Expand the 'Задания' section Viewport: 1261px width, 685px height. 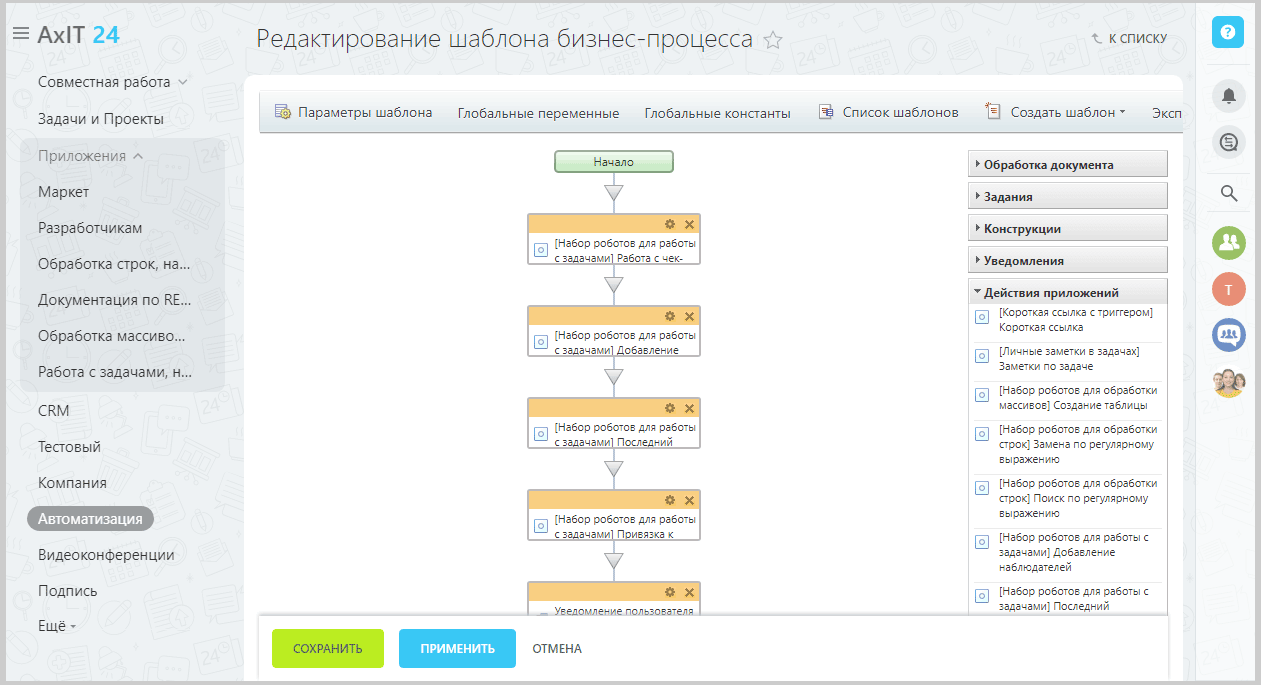(1067, 196)
